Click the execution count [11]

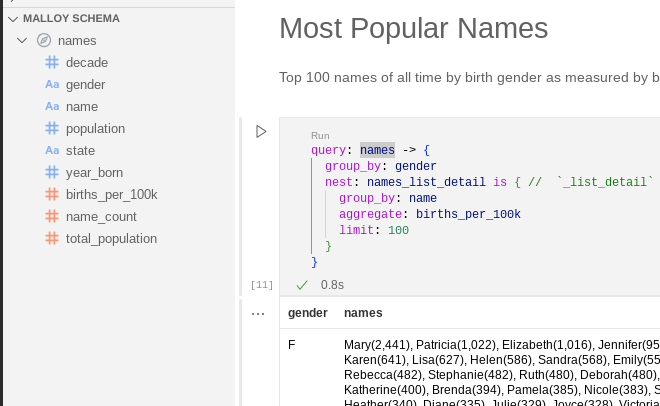[262, 285]
